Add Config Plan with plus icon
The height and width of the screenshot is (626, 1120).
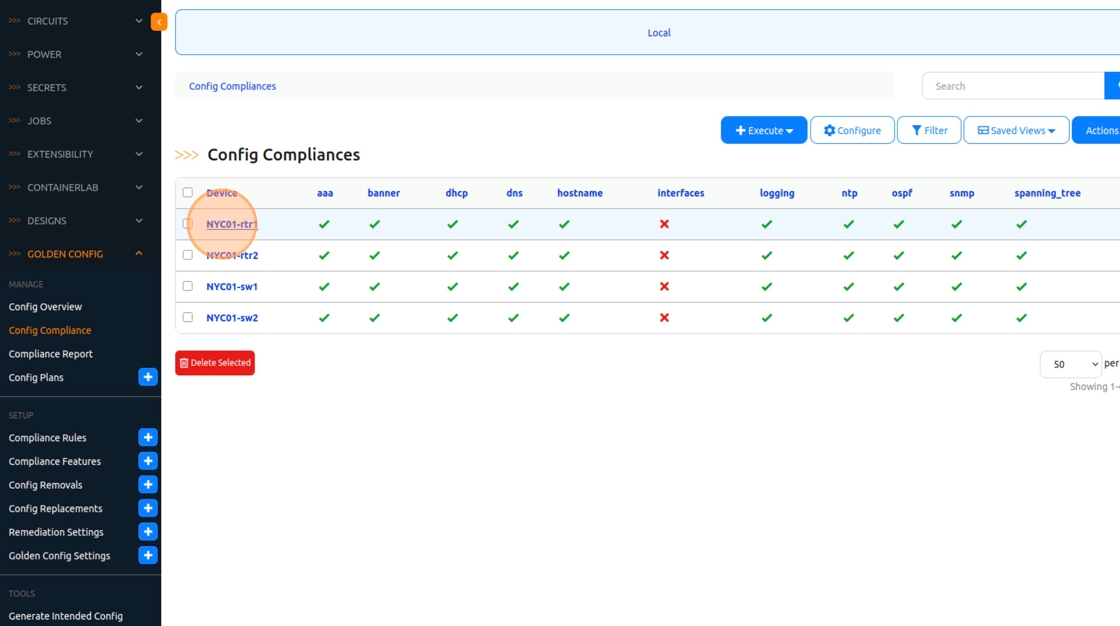[148, 377]
